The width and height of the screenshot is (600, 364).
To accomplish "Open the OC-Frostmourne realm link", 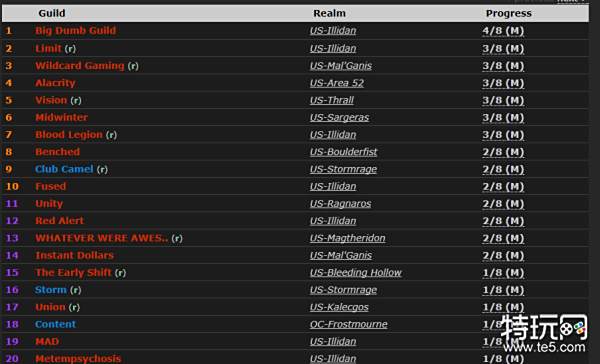I will click(349, 324).
